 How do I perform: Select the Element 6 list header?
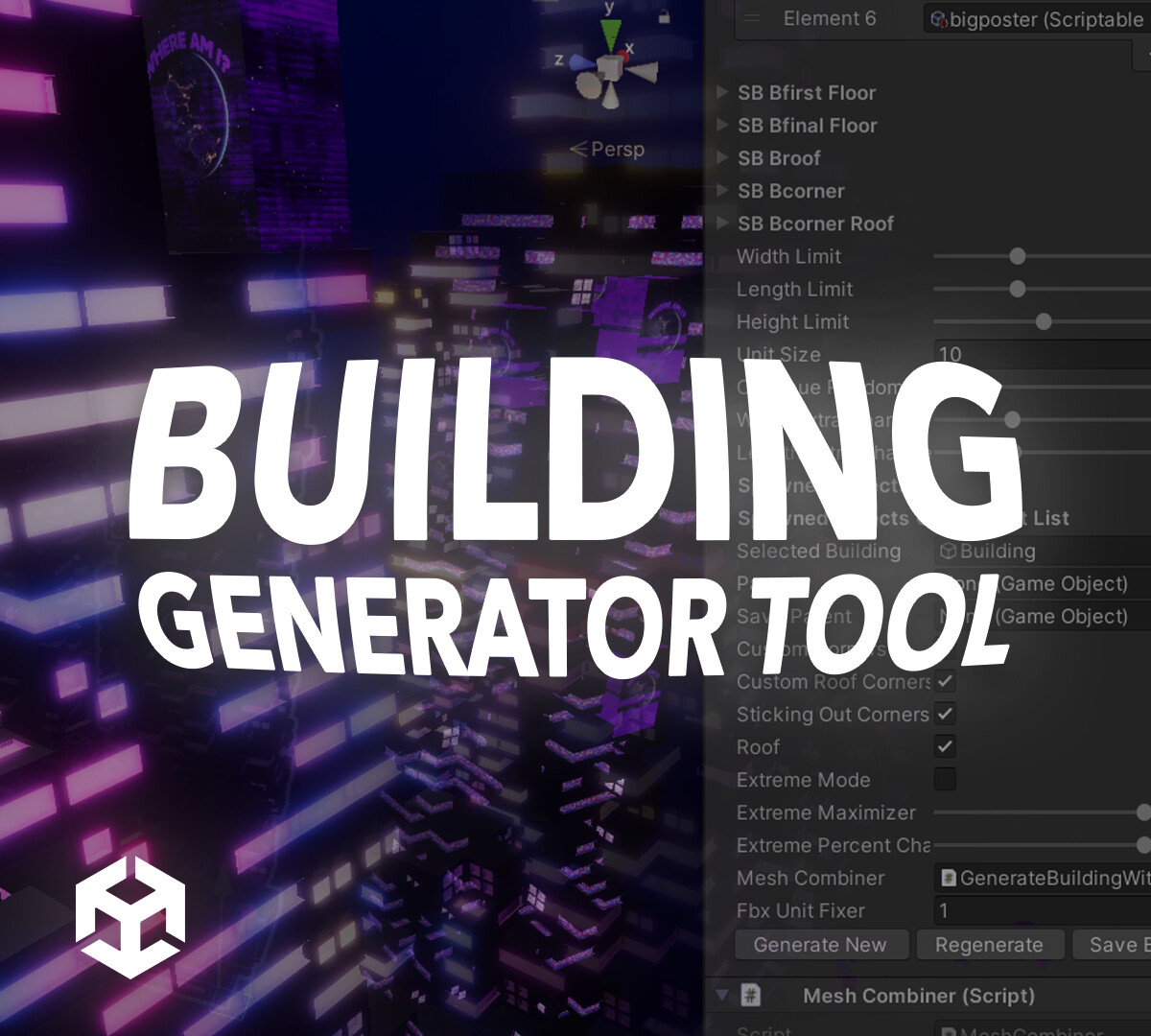pyautogui.click(x=831, y=18)
